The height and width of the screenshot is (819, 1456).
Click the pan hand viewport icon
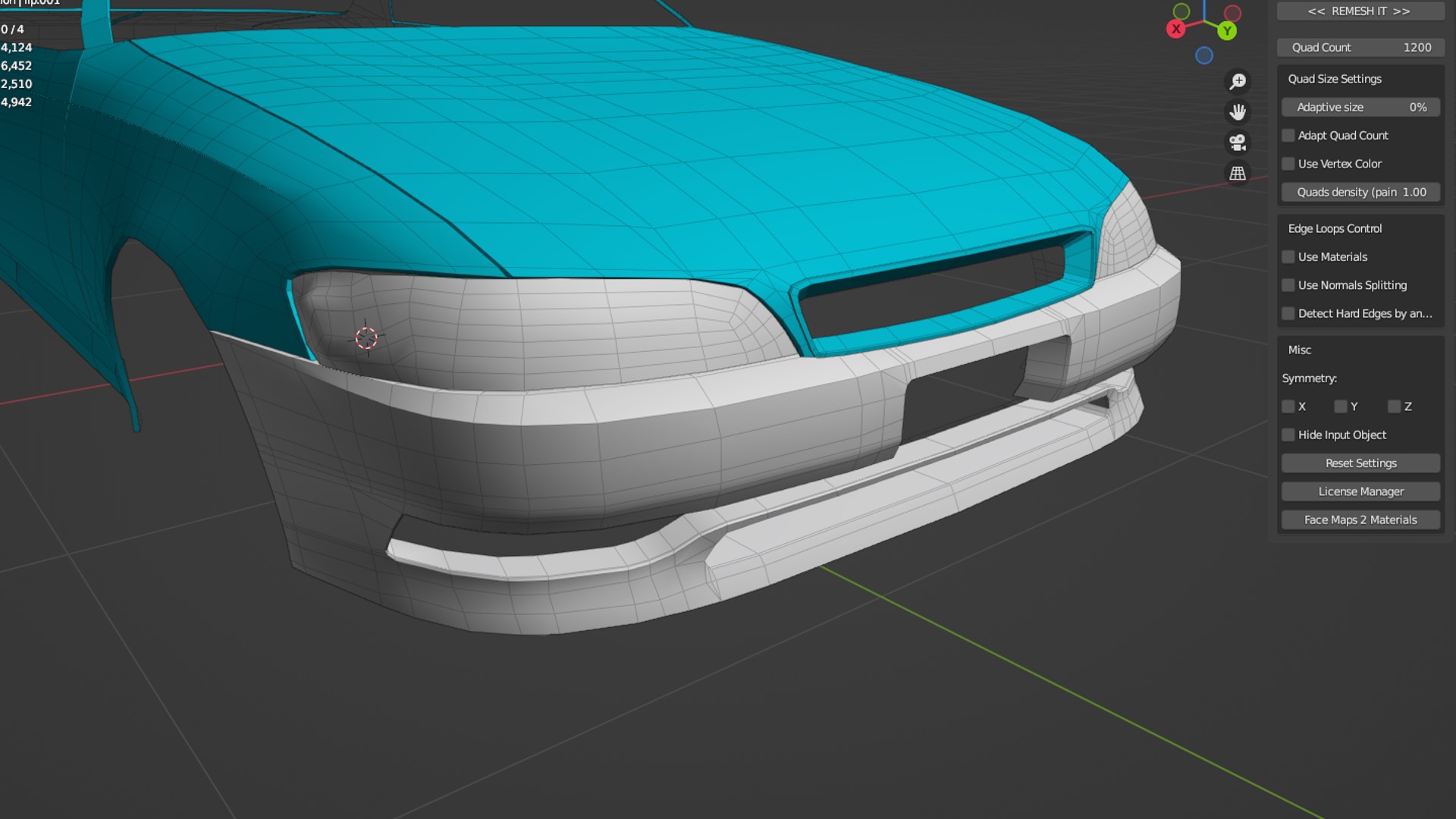[x=1238, y=112]
